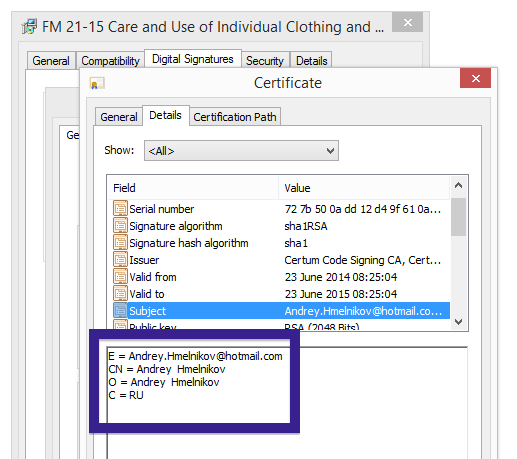The image size is (517, 459).
Task: Click the highlighted Subject field icon
Action: pos(120,311)
